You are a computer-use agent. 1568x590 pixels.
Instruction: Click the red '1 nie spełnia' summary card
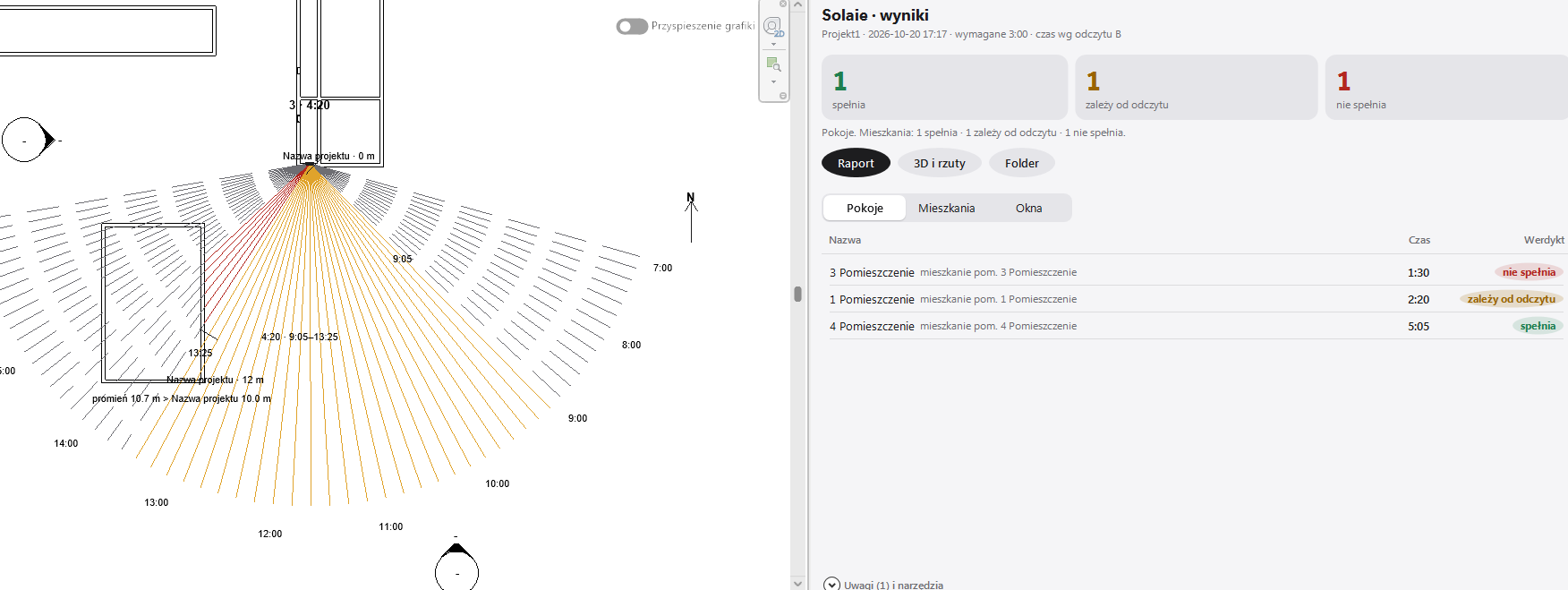pyautogui.click(x=1446, y=88)
